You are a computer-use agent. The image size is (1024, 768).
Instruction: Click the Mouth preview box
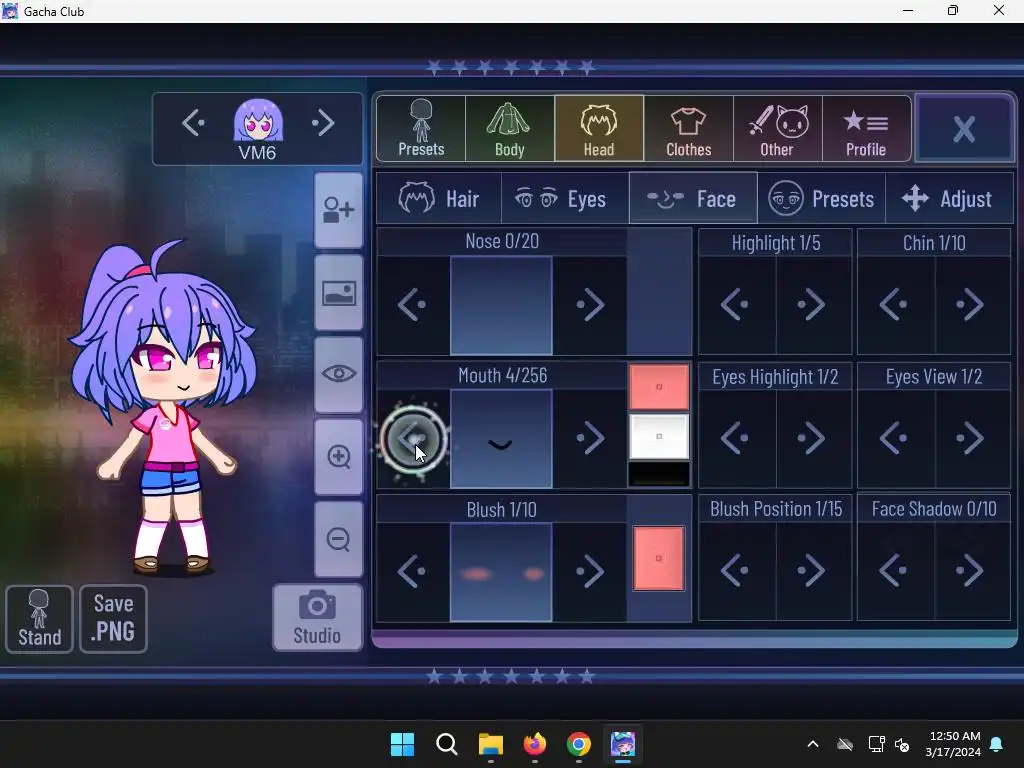(x=501, y=439)
